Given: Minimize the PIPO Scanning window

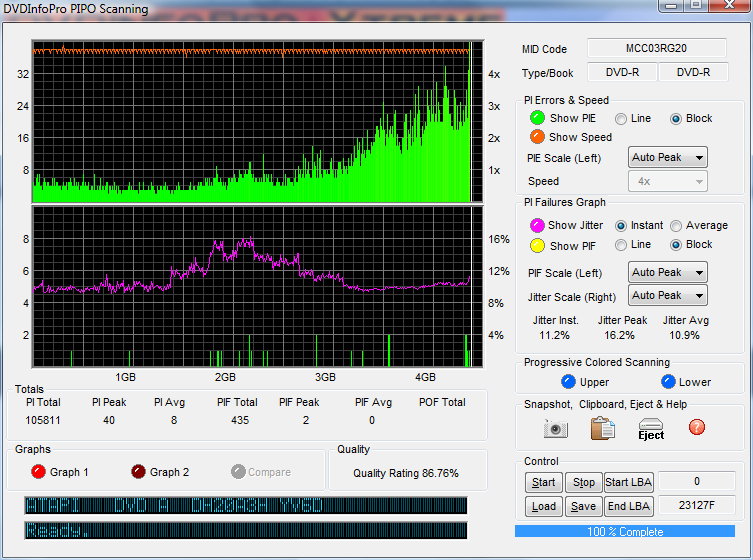Looking at the screenshot, I should 671,5.
